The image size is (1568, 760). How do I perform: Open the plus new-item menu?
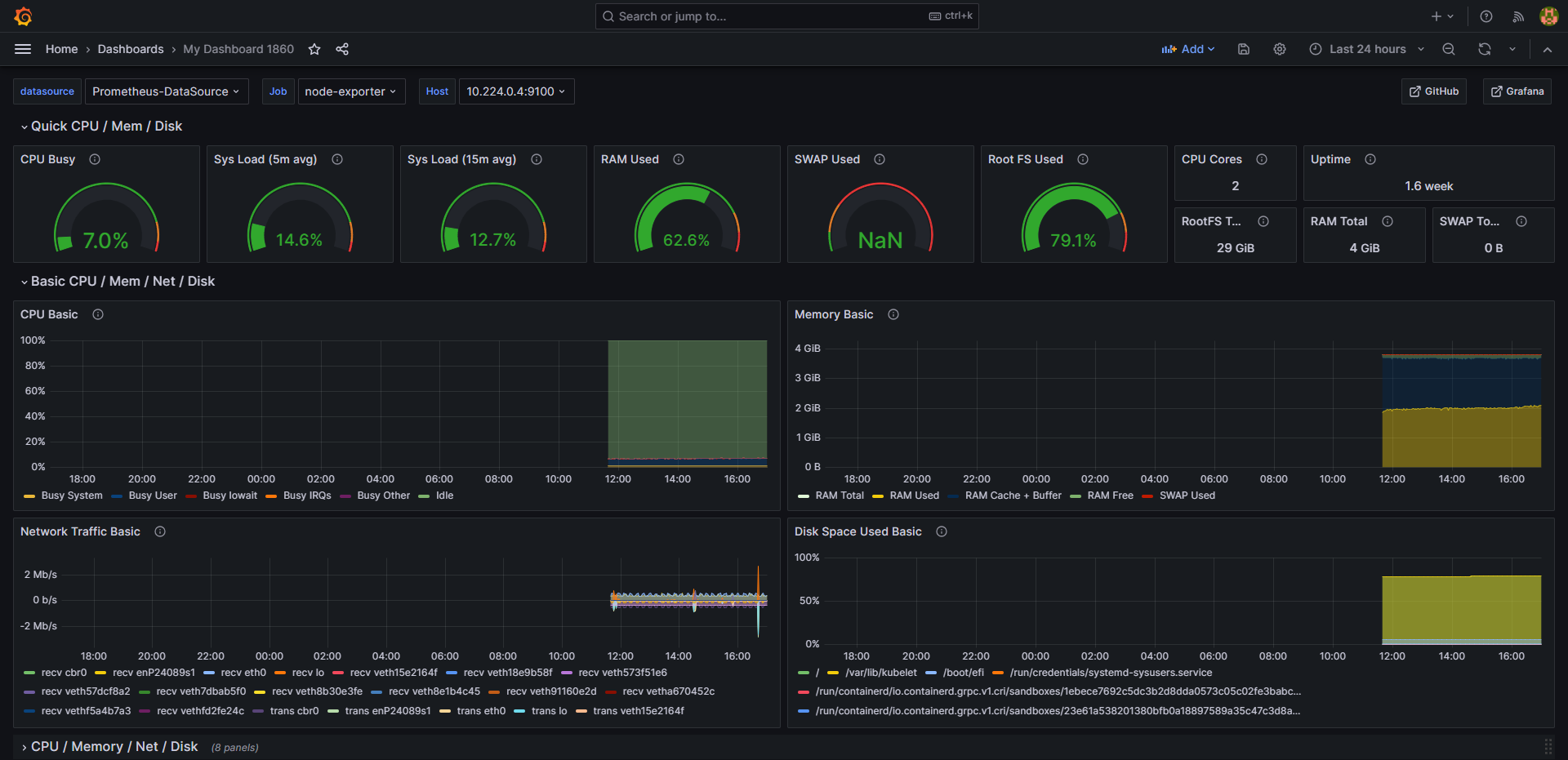(x=1442, y=16)
